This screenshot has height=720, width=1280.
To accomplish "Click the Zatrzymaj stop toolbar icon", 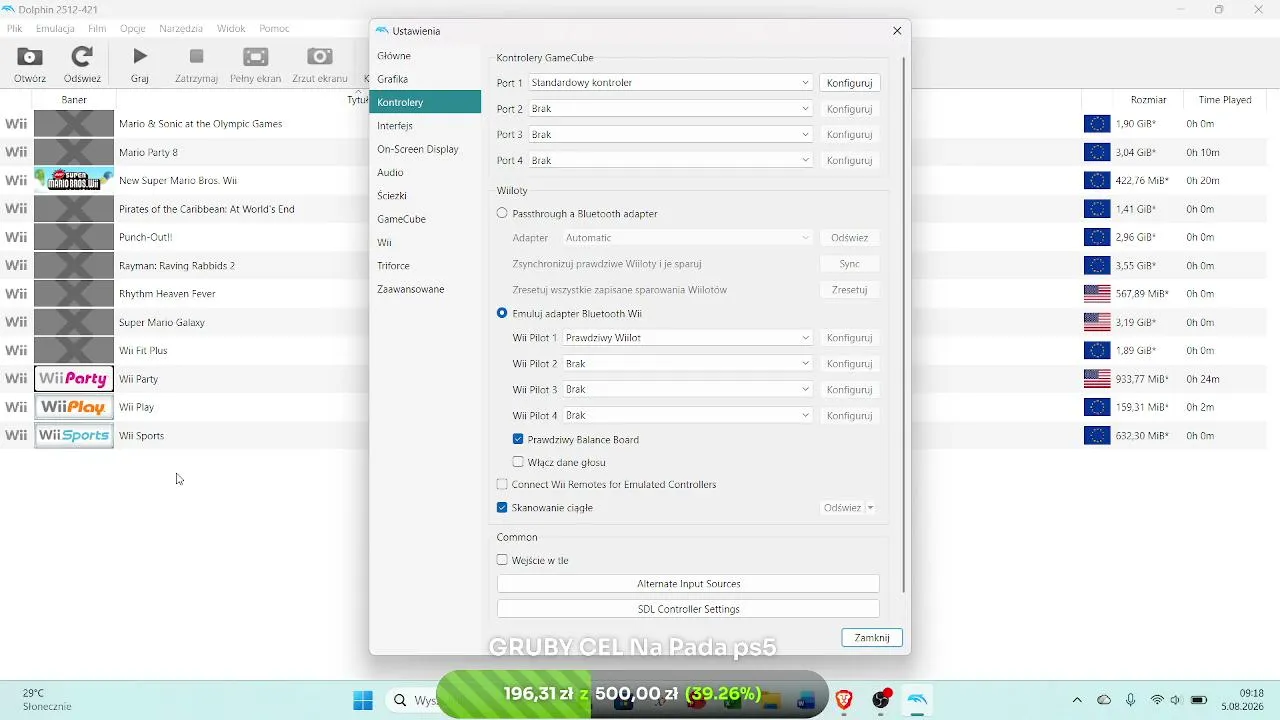I will tap(197, 57).
